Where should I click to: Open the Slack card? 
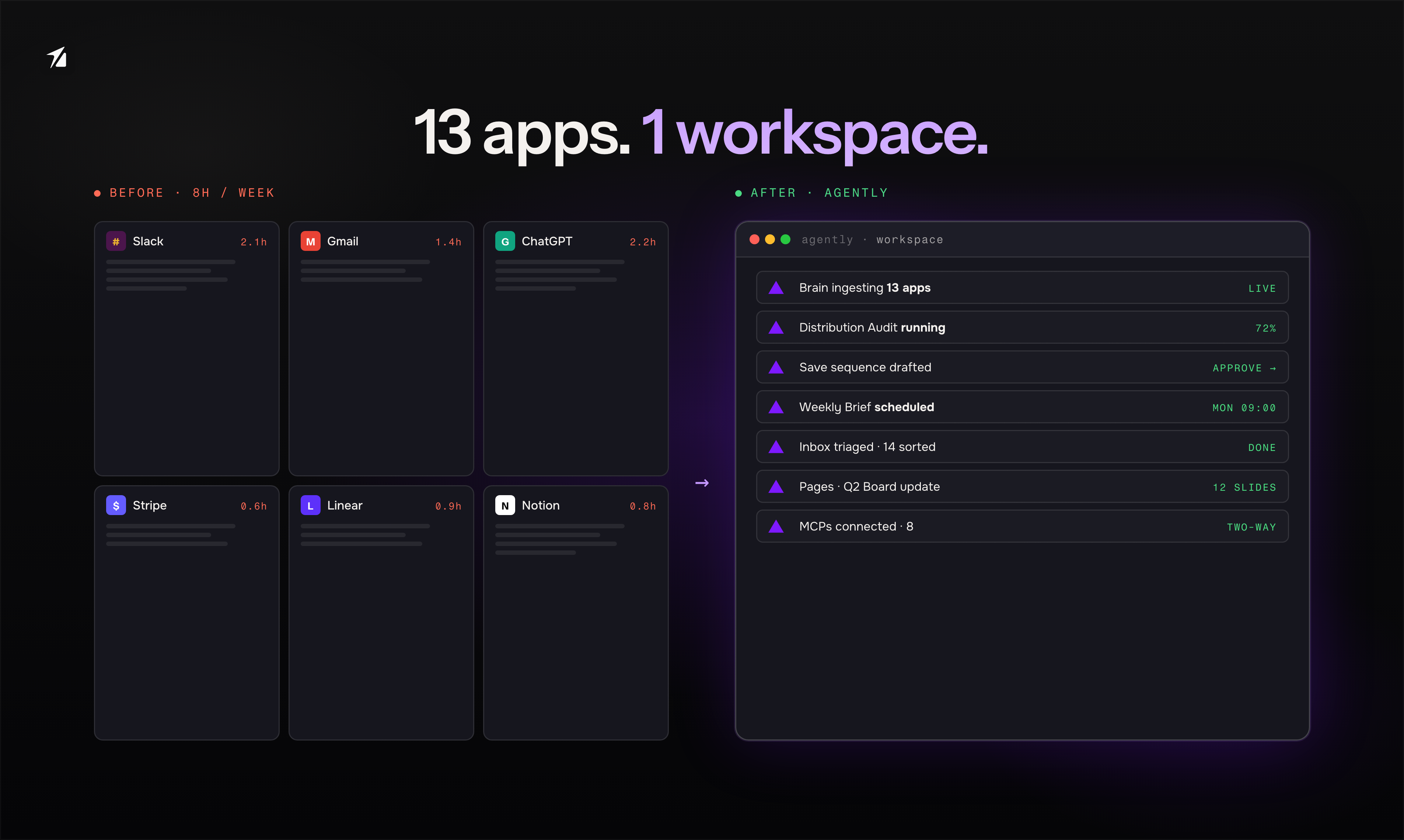187,349
